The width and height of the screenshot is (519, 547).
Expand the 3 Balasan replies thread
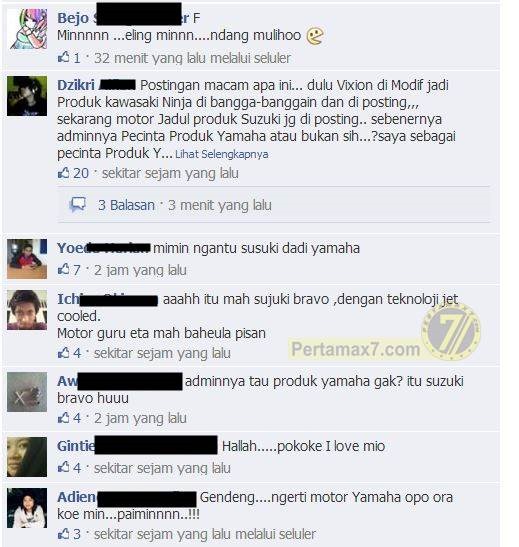coord(126,205)
